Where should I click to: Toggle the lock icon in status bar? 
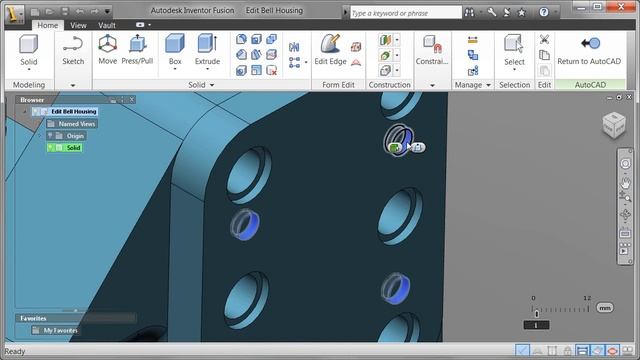567,351
